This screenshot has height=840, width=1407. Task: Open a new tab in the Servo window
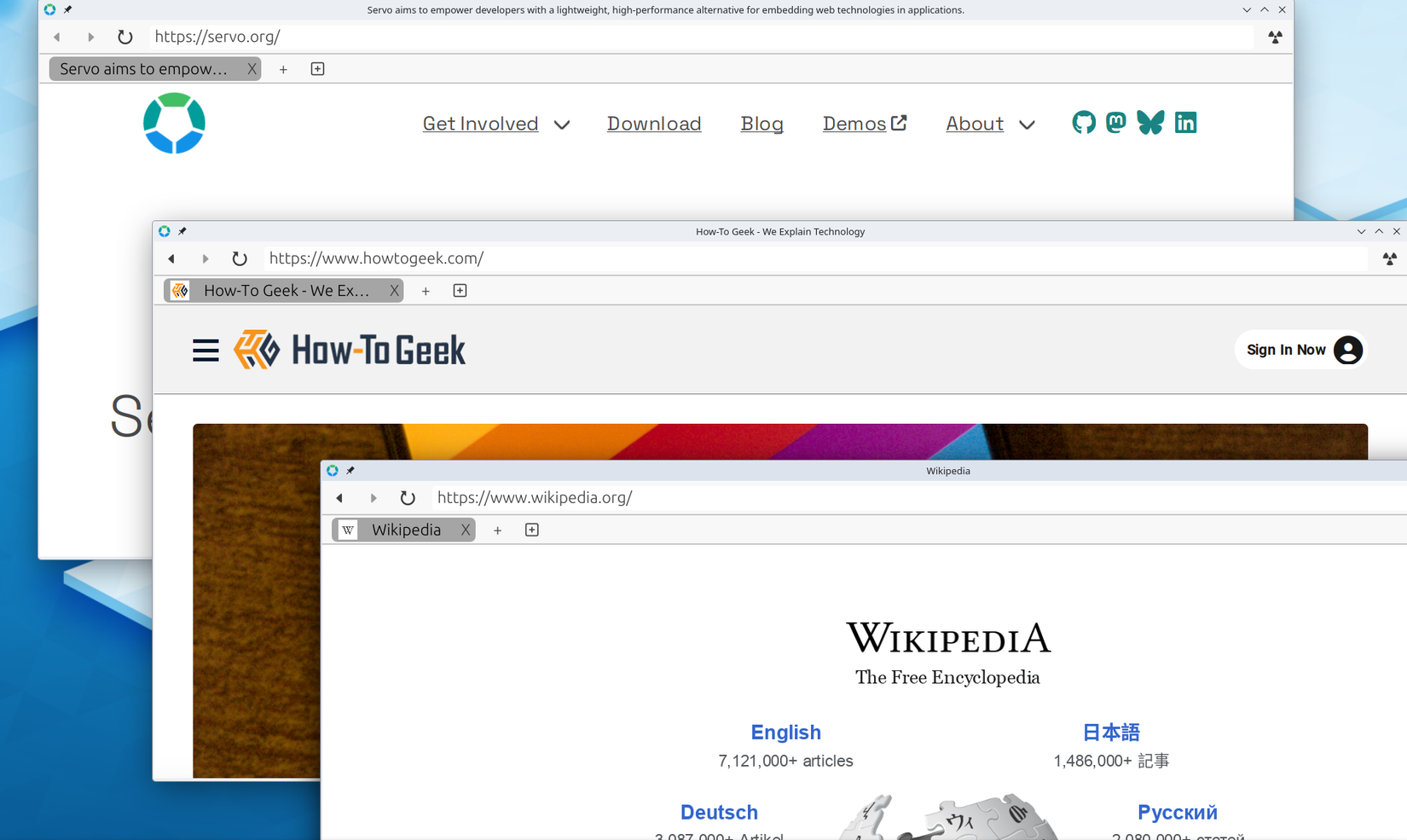pos(283,69)
